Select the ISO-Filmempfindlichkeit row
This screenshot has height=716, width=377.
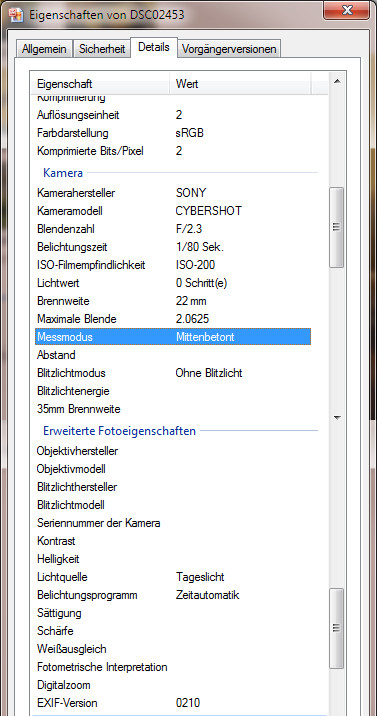[173, 265]
